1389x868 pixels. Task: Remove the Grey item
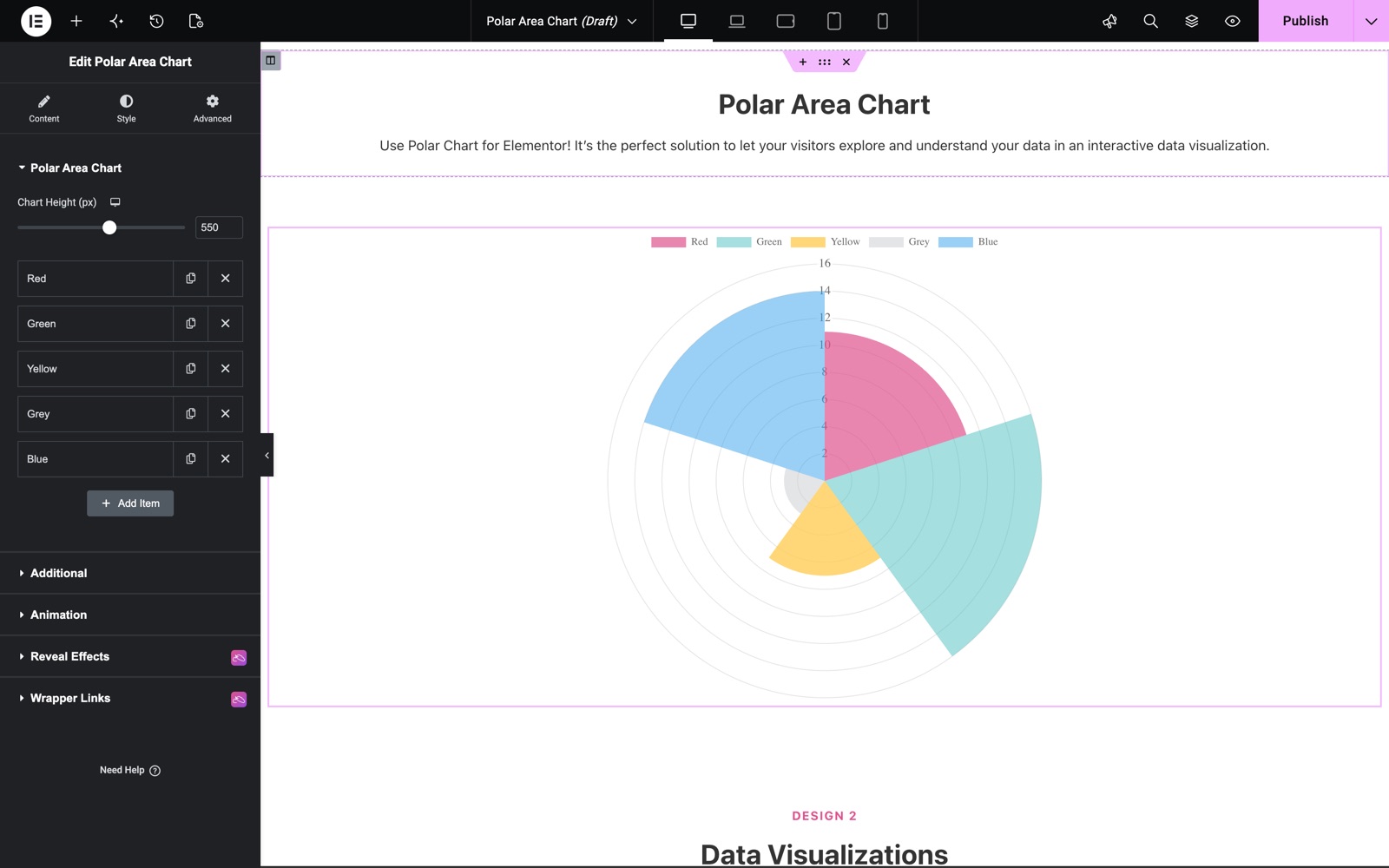point(226,414)
